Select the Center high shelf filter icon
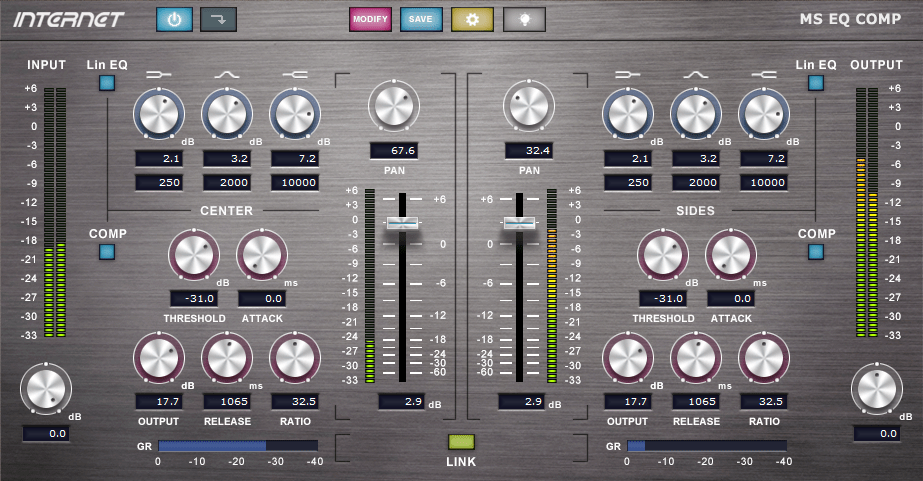Image resolution: width=923 pixels, height=481 pixels. (294, 75)
